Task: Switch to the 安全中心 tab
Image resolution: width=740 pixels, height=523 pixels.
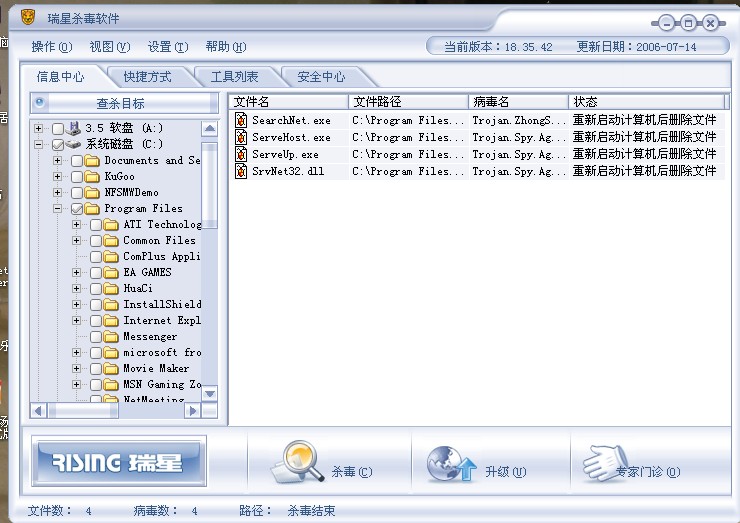Action: pos(321,76)
